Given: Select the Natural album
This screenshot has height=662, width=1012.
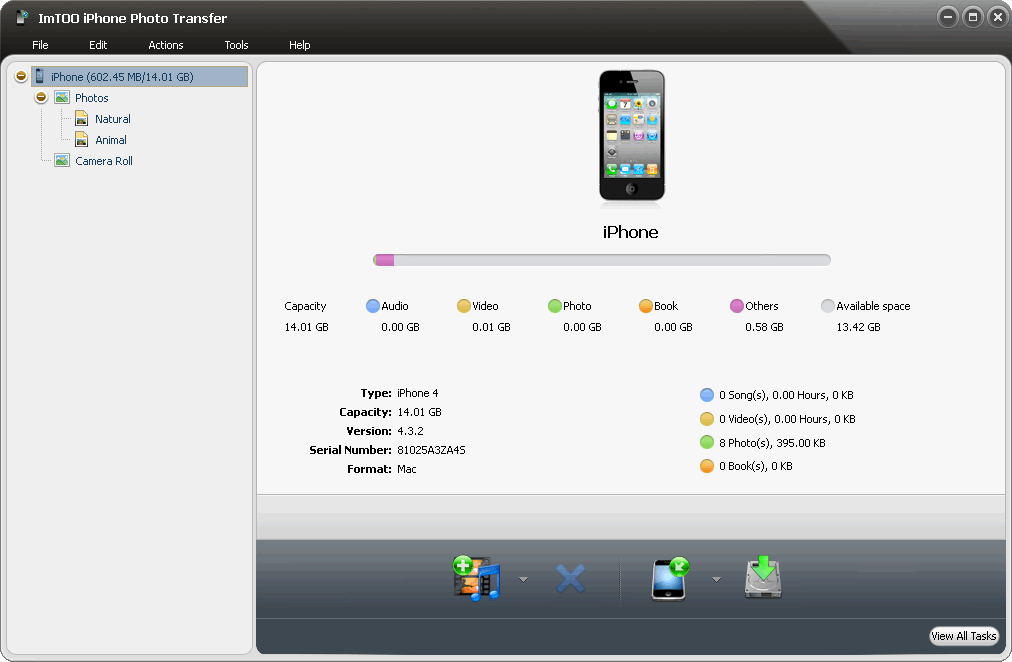Looking at the screenshot, I should [x=113, y=119].
